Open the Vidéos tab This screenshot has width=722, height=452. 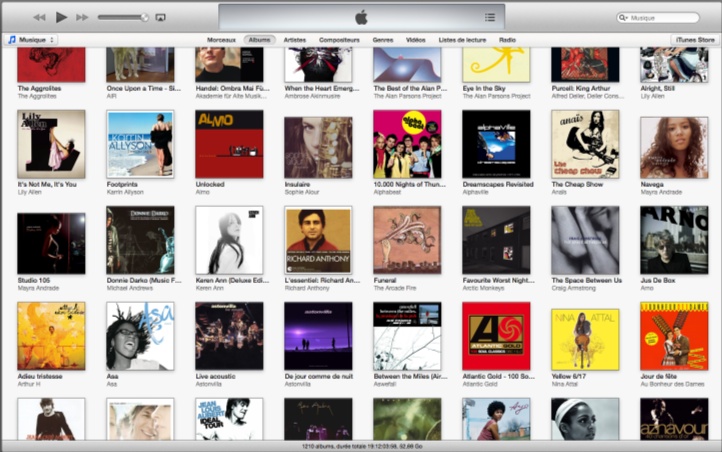pos(416,40)
